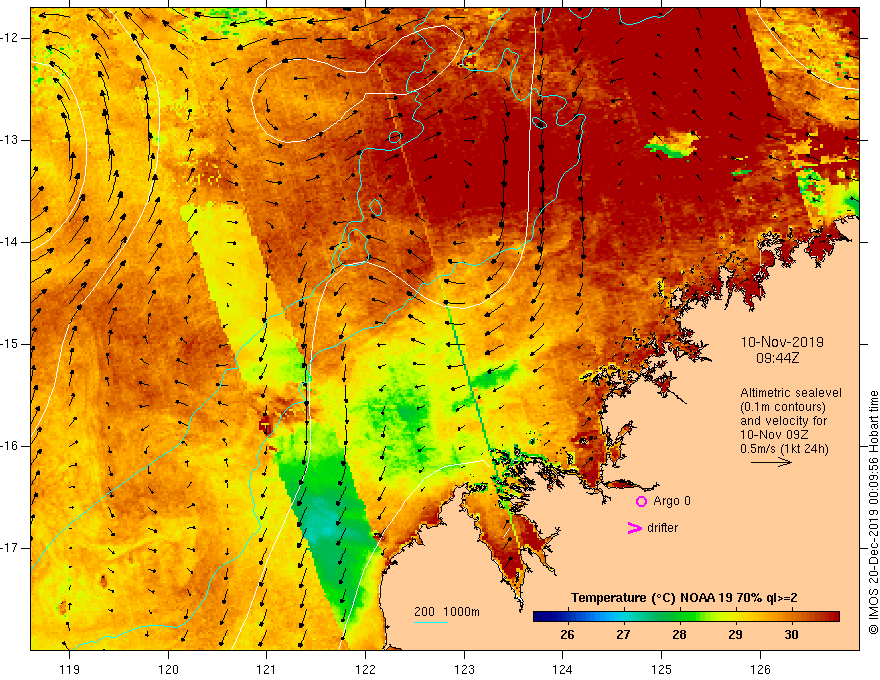This screenshot has height=680, width=880.
Task: Click the IMOS copyright timestamp vertical text
Action: (873, 512)
